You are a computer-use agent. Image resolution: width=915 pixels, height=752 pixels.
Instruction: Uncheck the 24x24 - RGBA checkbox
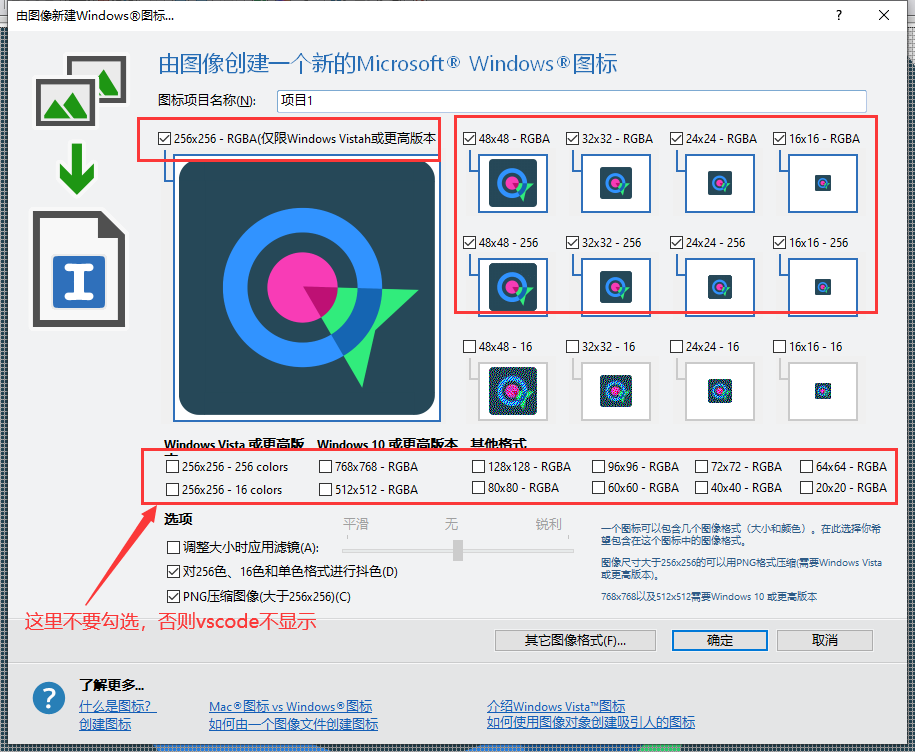(x=676, y=139)
